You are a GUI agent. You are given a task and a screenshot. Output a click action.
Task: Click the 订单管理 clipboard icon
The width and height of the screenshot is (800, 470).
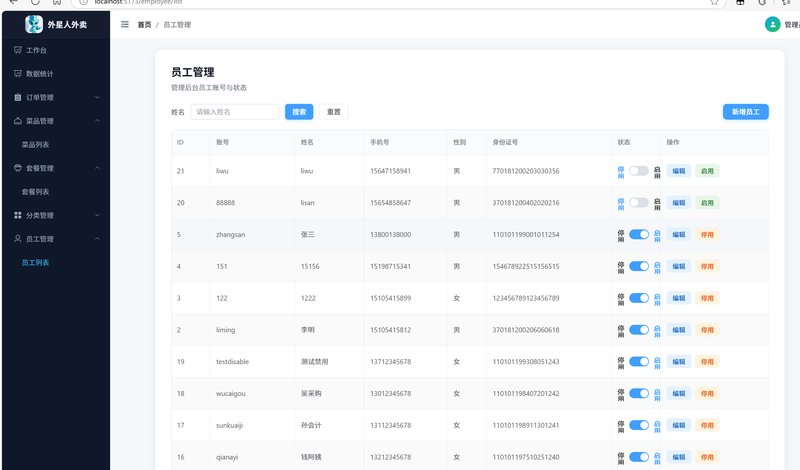click(18, 97)
